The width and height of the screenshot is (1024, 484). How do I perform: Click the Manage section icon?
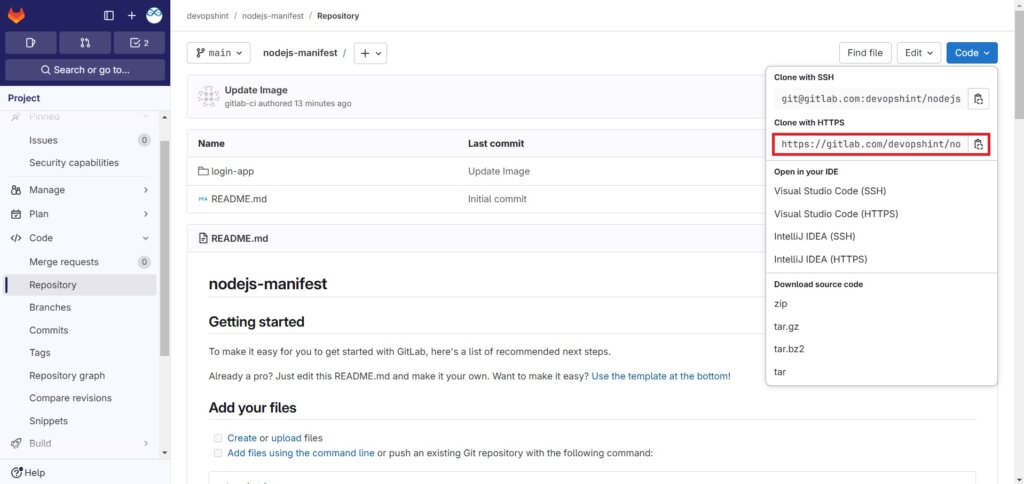pos(16,190)
